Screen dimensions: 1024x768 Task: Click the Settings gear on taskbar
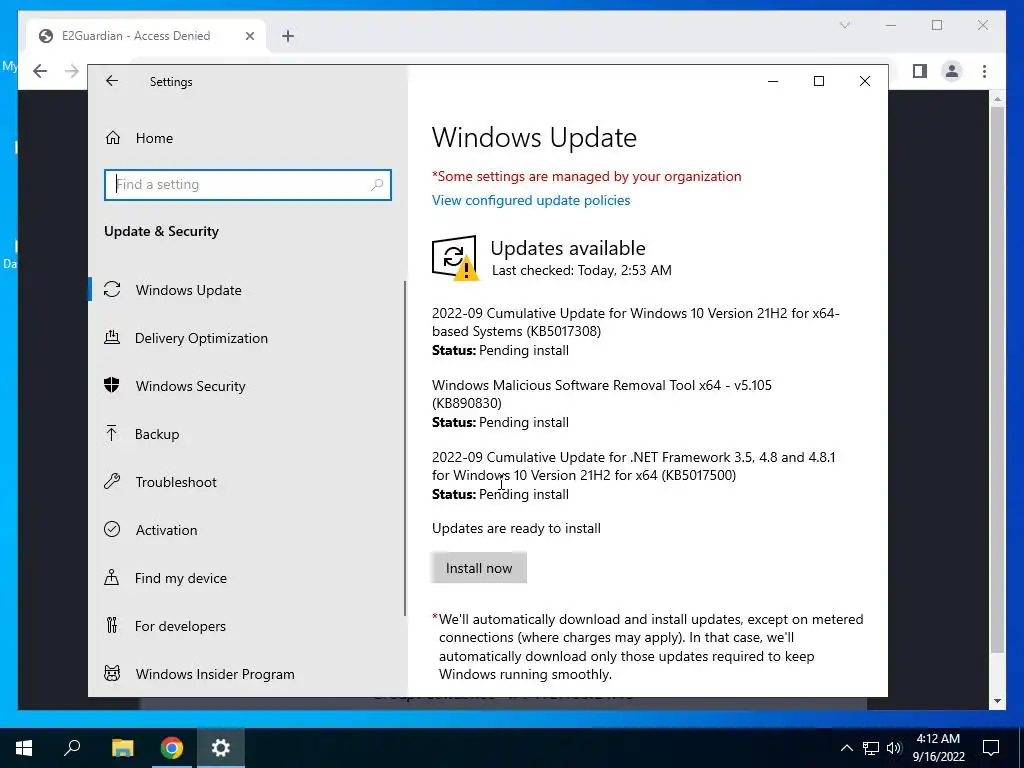point(221,748)
